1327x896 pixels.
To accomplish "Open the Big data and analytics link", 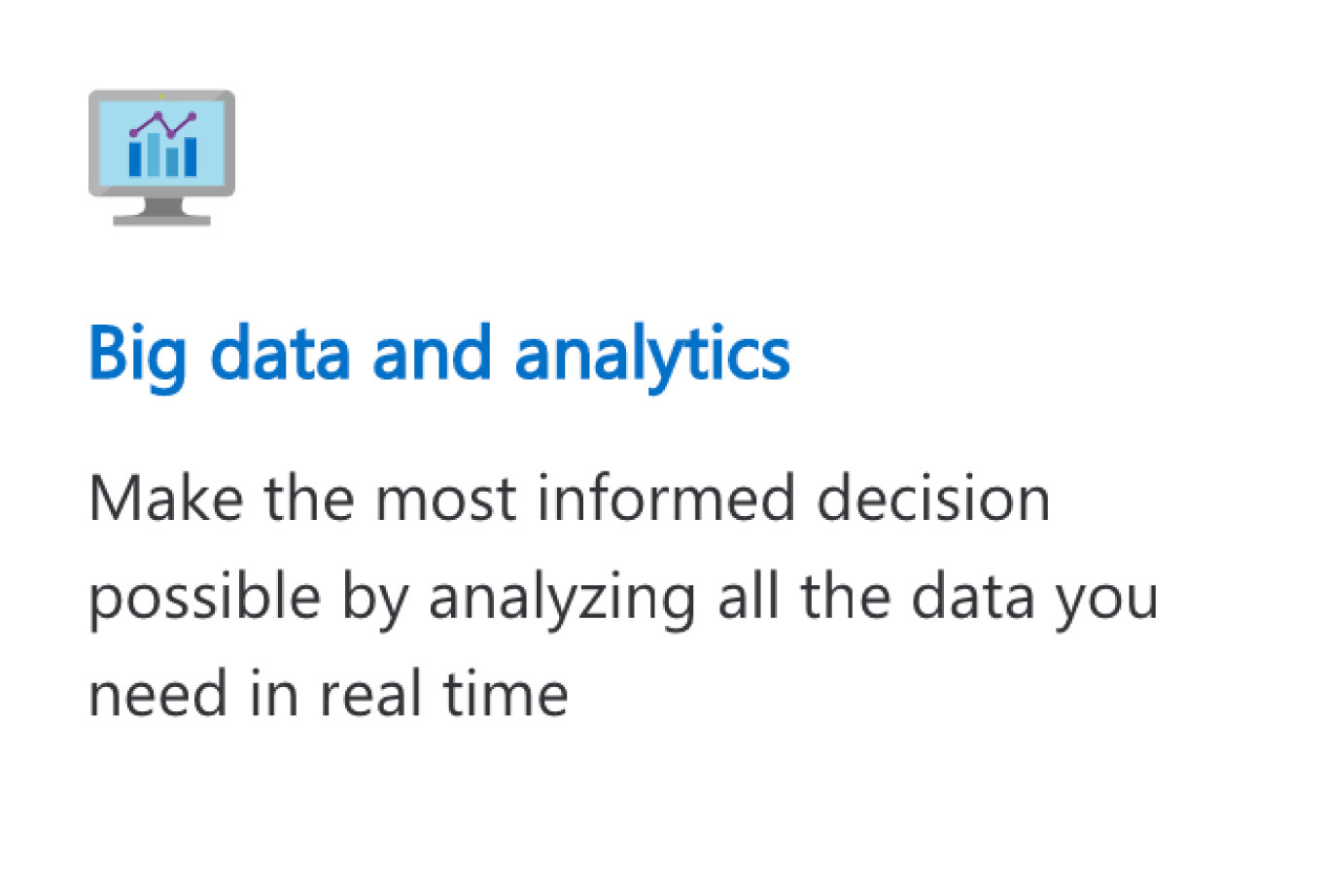I will point(438,356).
